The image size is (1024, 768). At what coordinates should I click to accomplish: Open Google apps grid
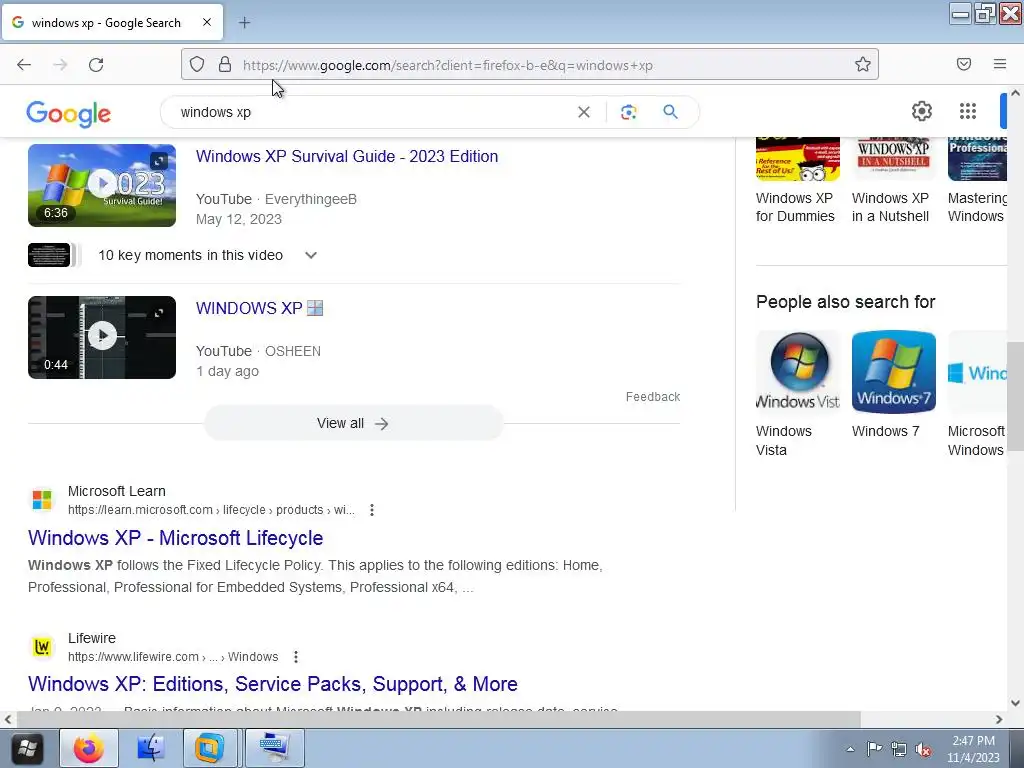(x=968, y=112)
